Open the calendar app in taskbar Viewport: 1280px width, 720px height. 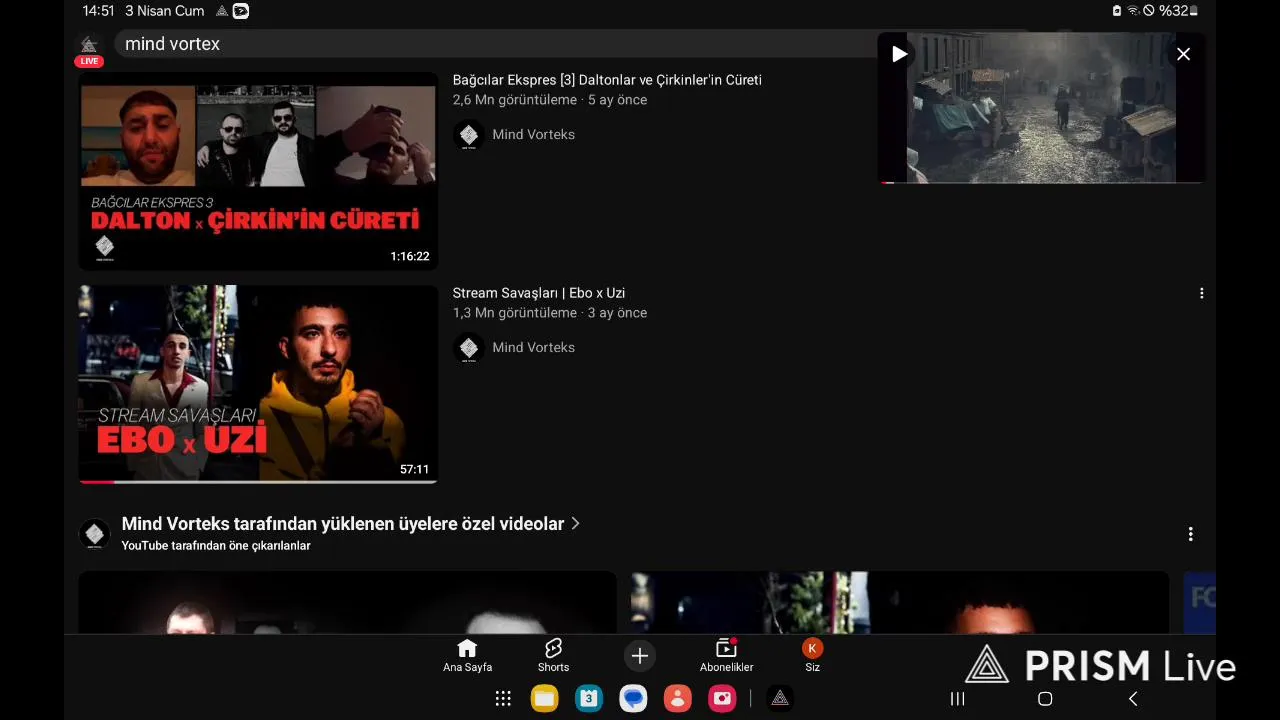589,699
